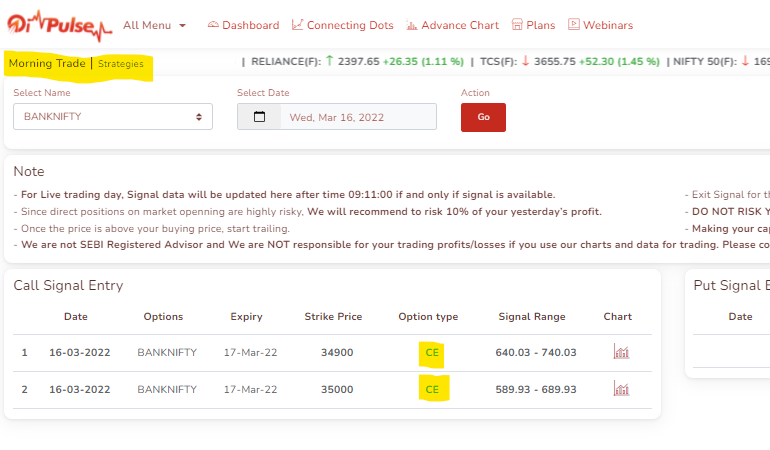The width and height of the screenshot is (770, 450).
Task: Select signal range 589.93 - 689.93
Action: (536, 389)
